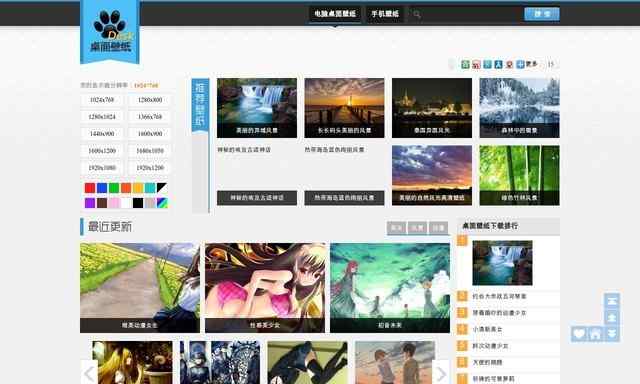Open the 手机壁纸 tab
640x384 pixels.
tap(385, 14)
